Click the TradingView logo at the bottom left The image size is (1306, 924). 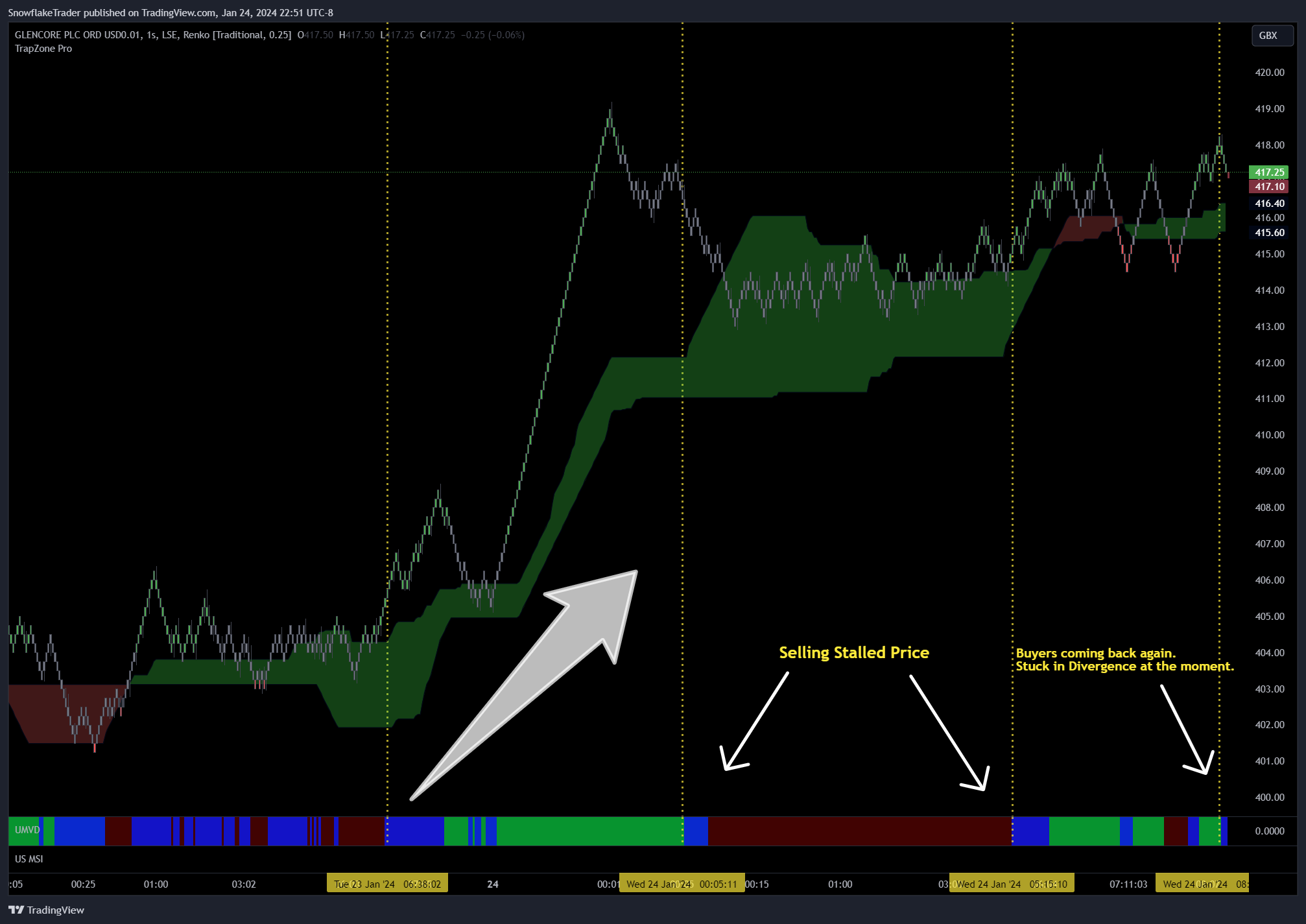coord(46,910)
